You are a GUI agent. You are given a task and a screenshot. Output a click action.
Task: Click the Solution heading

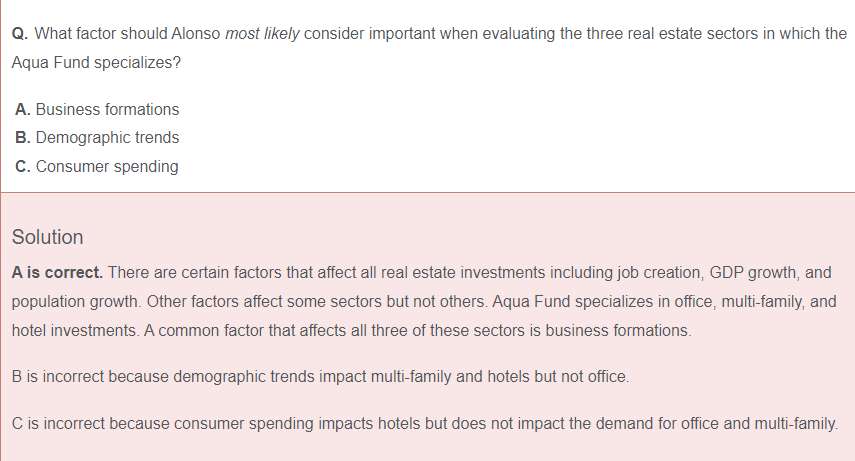47,237
